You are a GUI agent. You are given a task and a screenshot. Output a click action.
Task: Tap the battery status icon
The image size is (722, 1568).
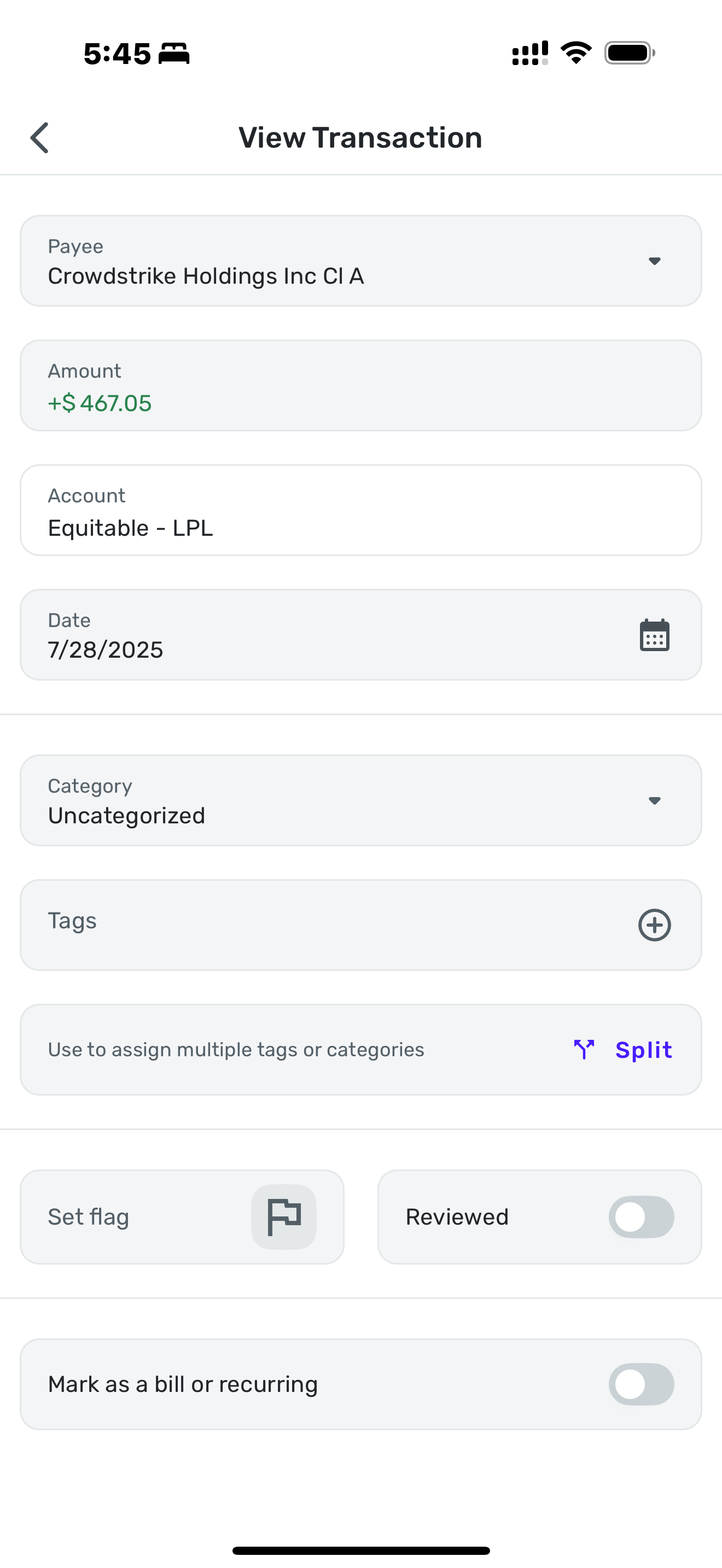click(630, 53)
